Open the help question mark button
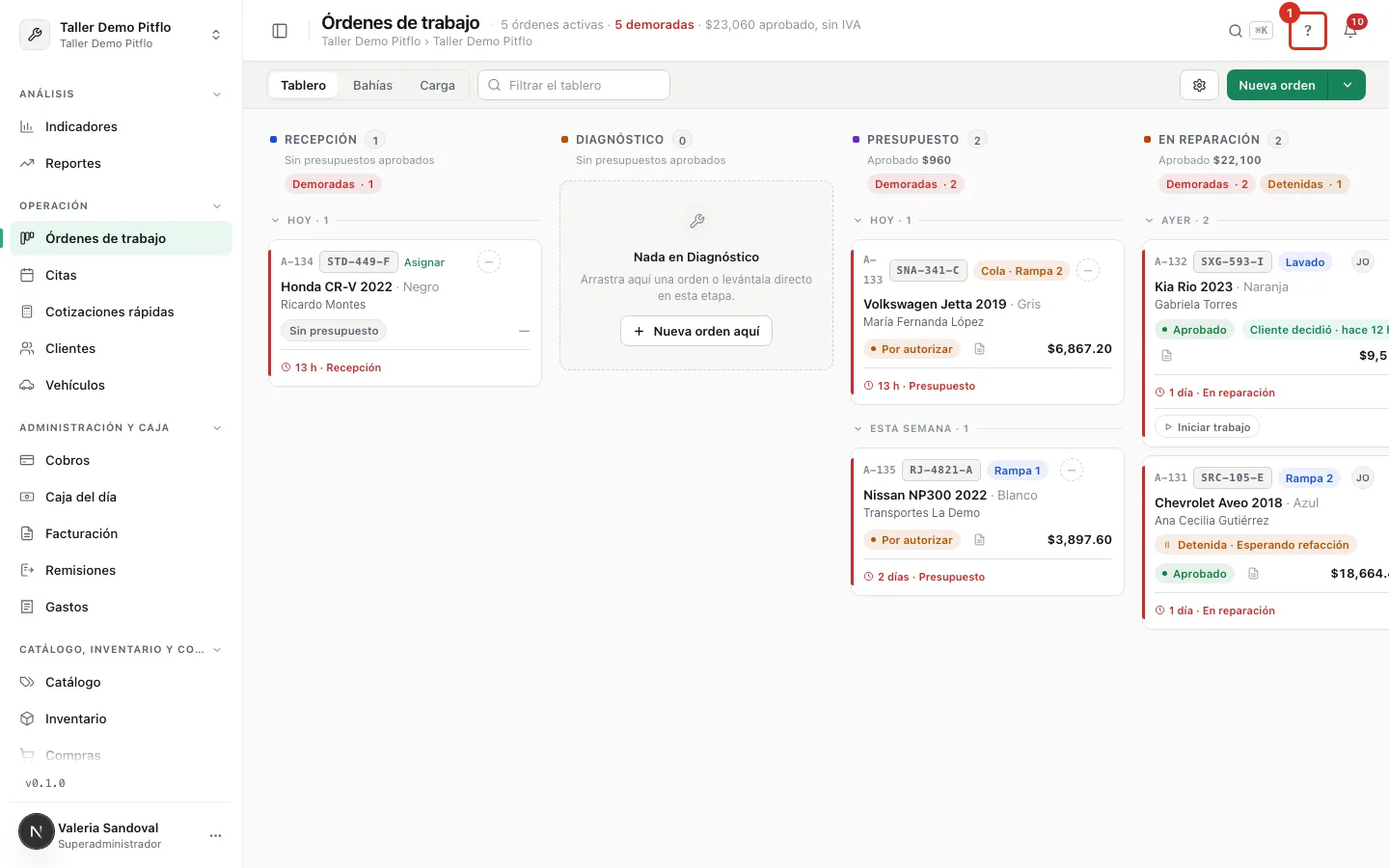 [x=1308, y=31]
